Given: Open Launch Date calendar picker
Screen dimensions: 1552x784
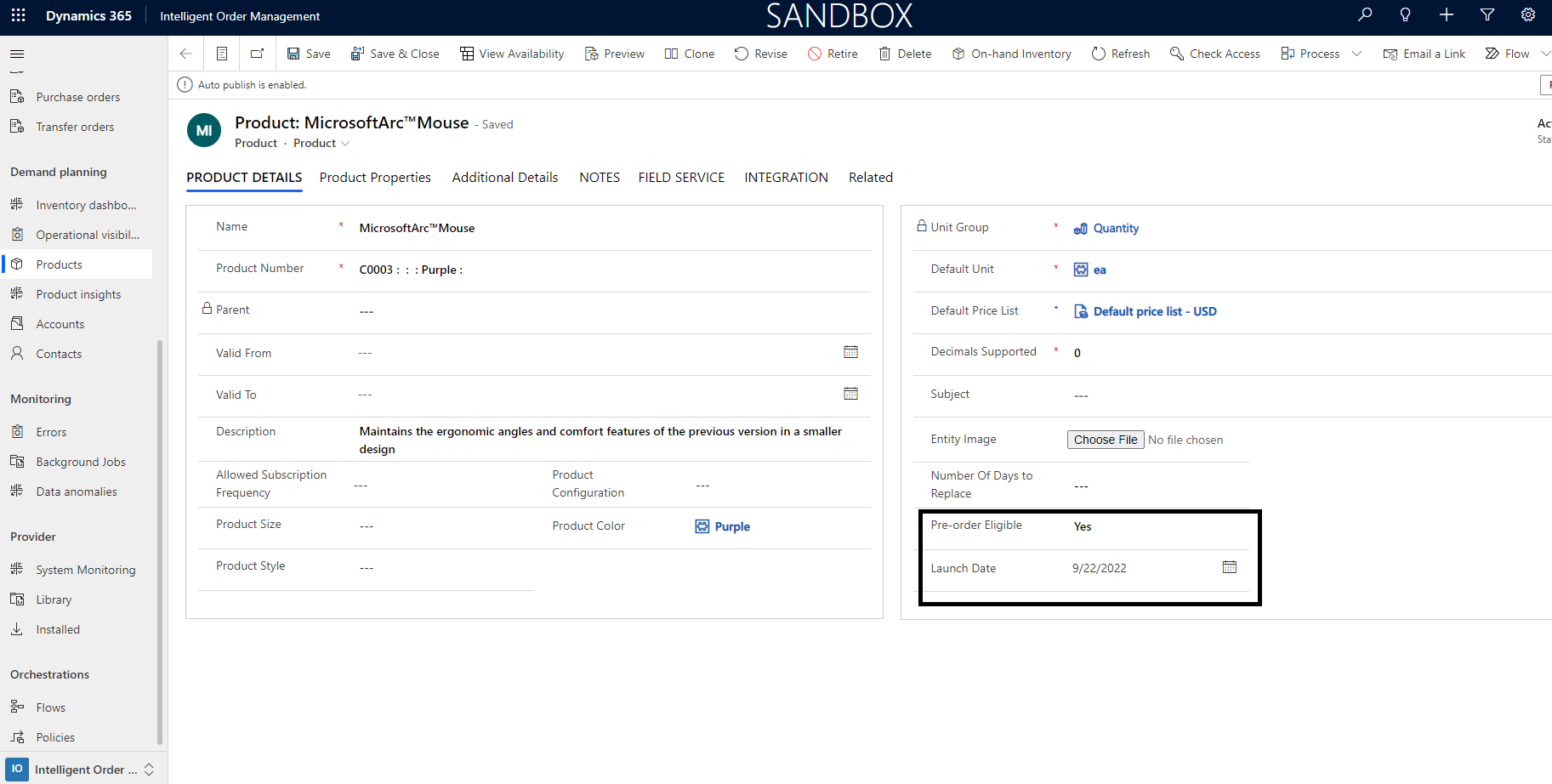Looking at the screenshot, I should (1230, 567).
